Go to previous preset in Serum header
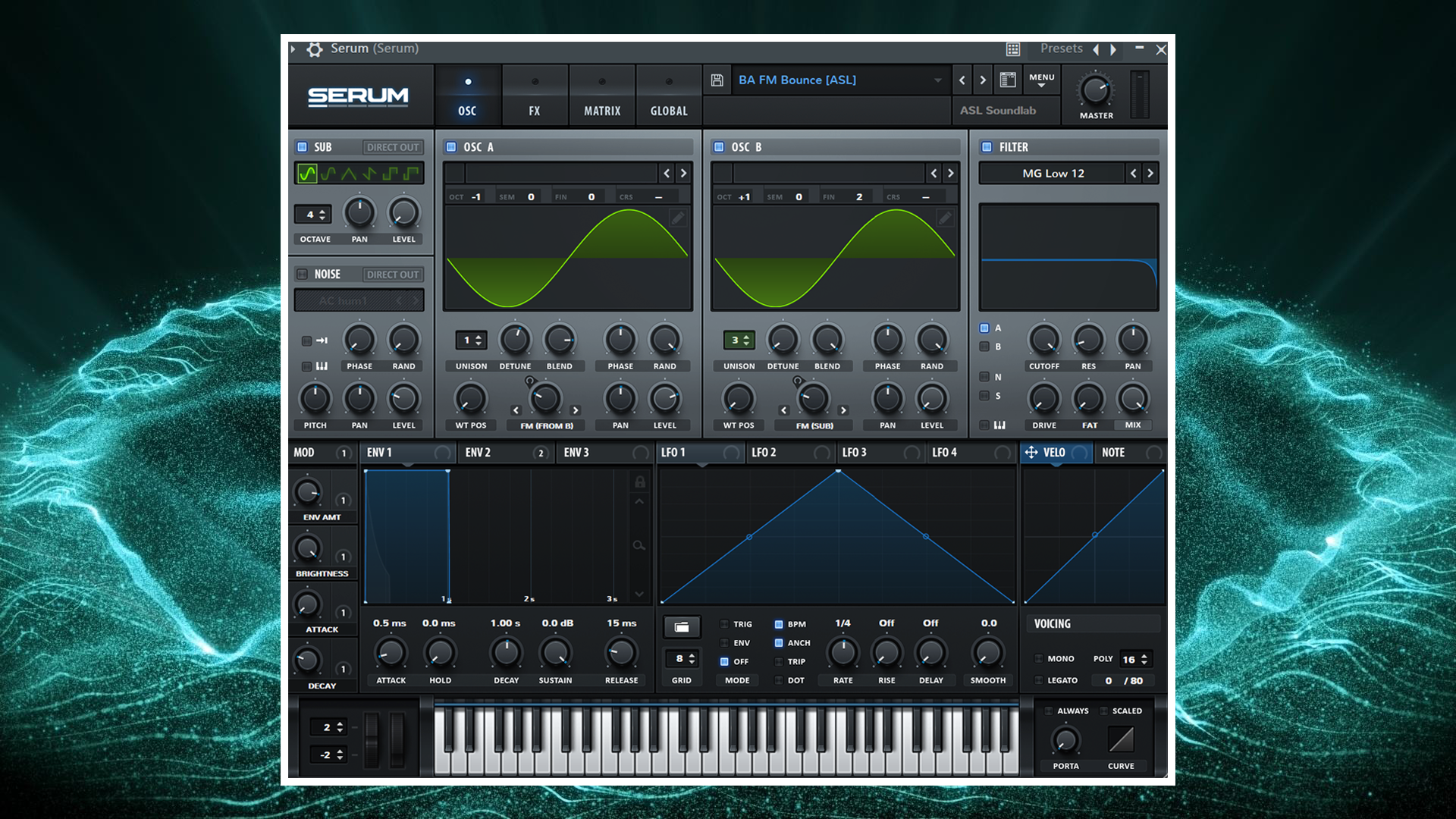 pos(962,80)
